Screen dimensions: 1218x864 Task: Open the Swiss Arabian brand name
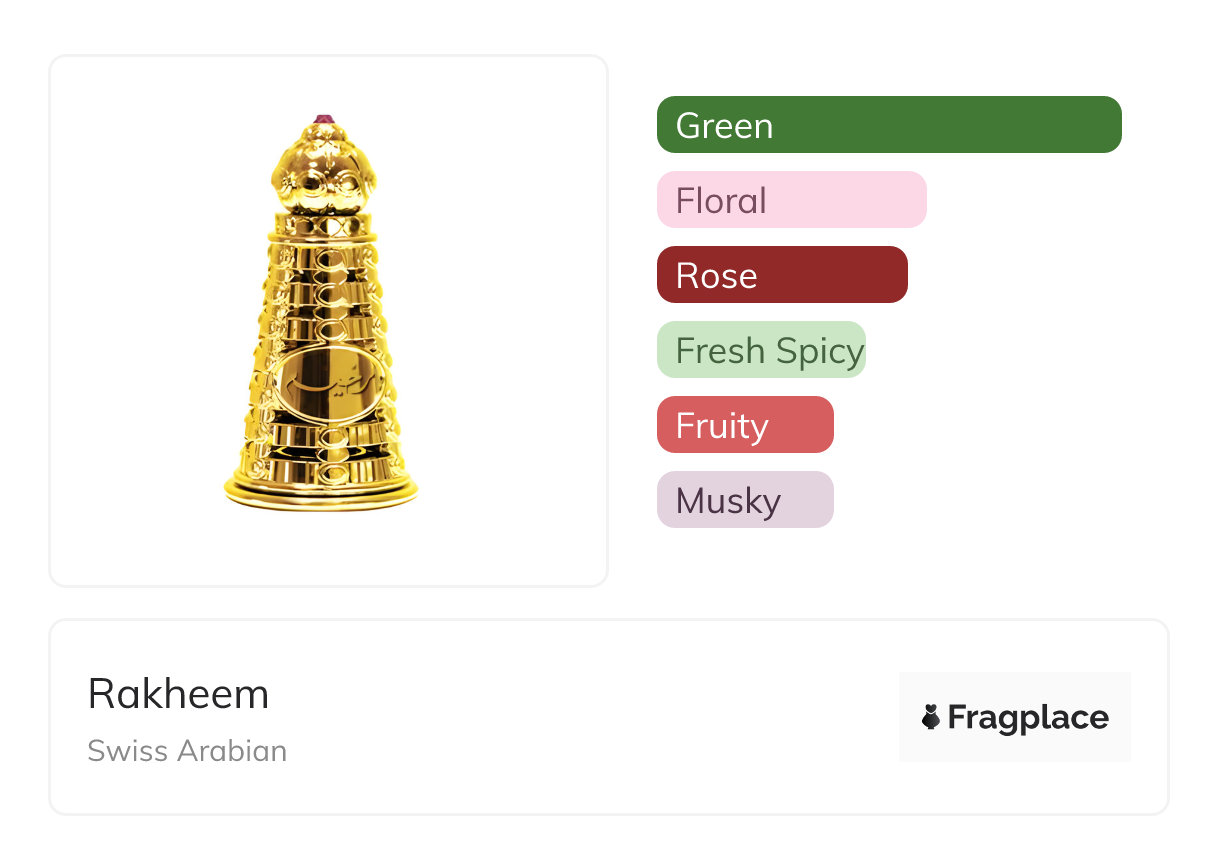pyautogui.click(x=187, y=750)
